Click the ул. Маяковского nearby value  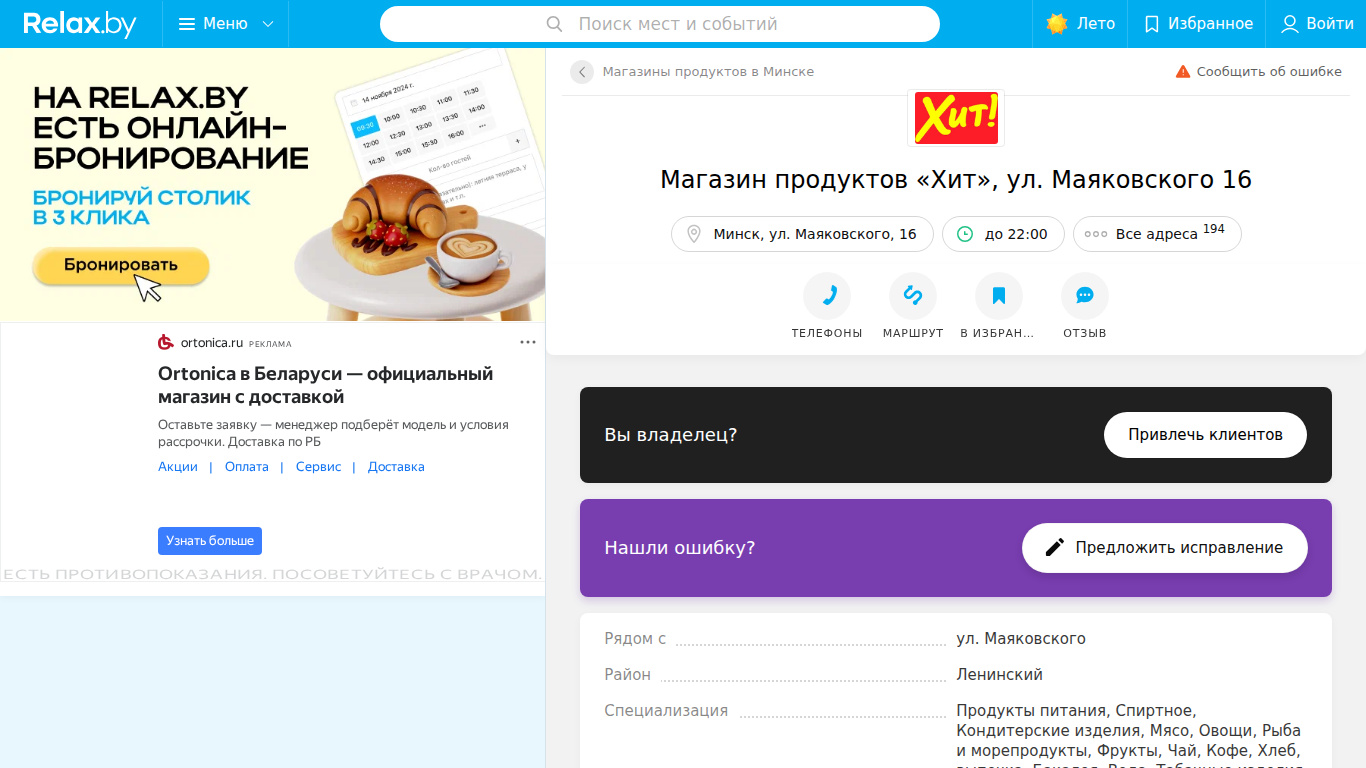(1021, 639)
